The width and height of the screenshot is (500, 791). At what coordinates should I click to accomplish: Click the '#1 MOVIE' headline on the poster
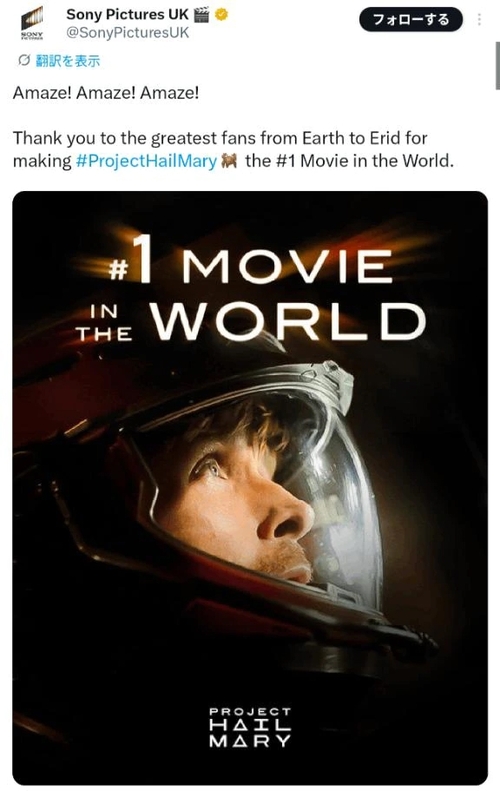[x=251, y=263]
